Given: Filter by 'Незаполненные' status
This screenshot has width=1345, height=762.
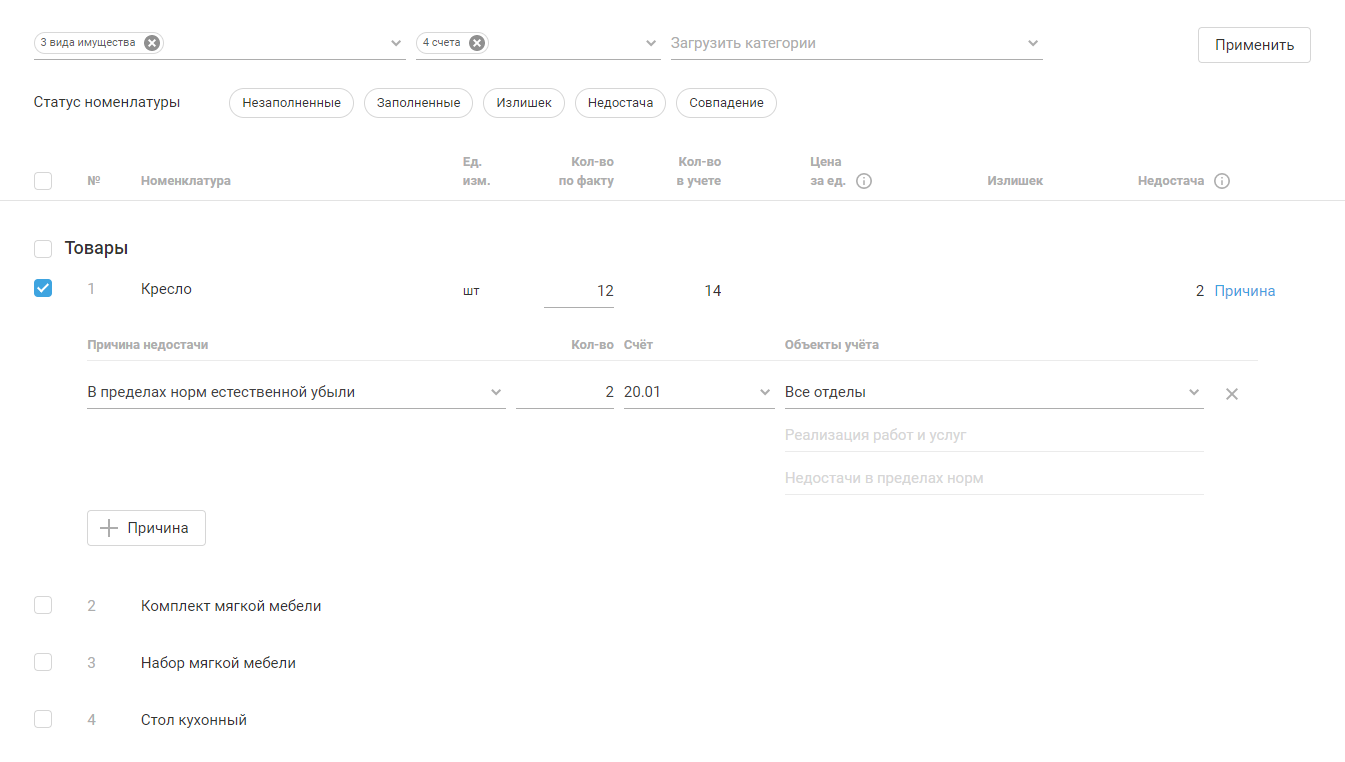Looking at the screenshot, I should pos(291,103).
